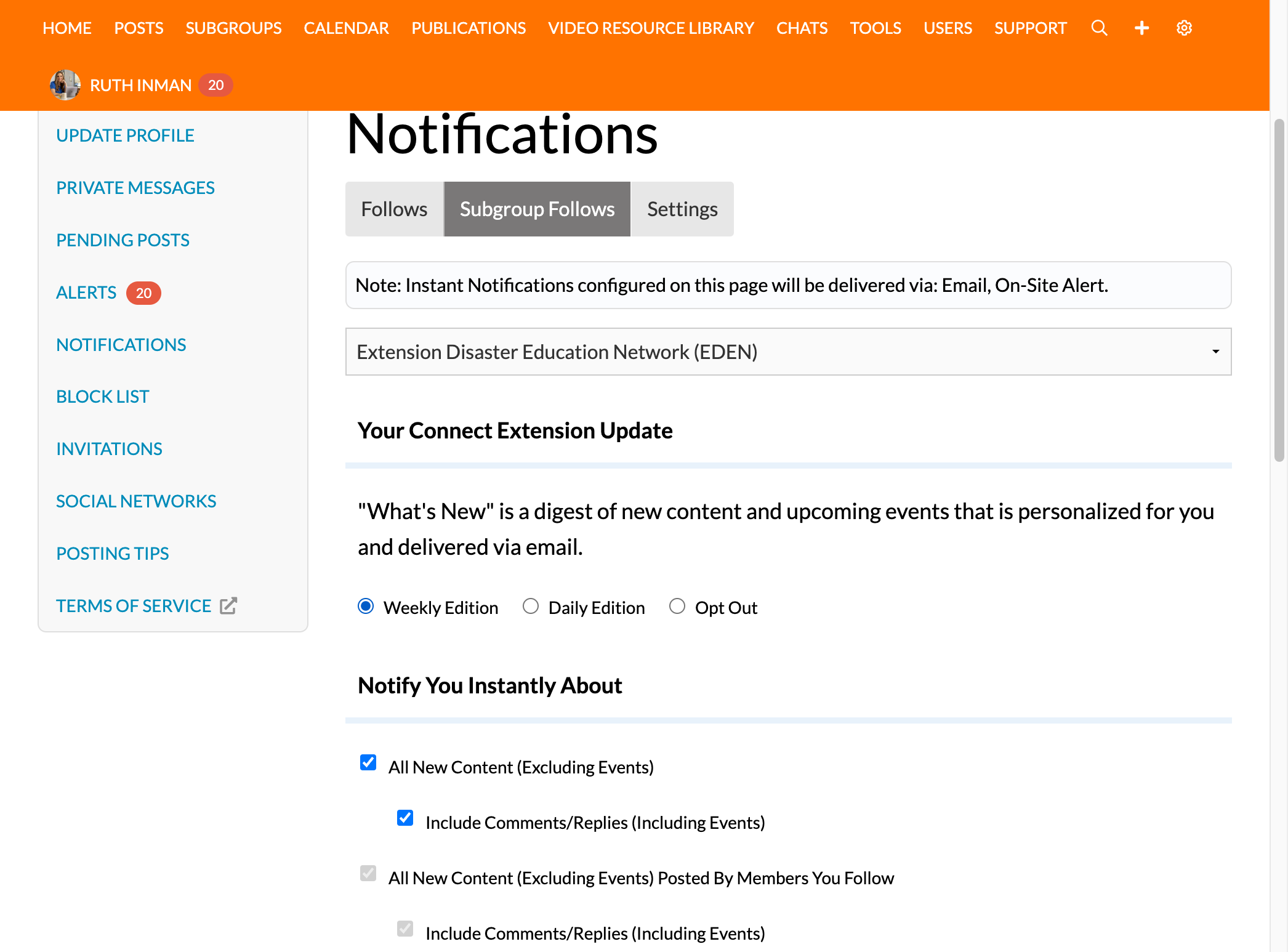The width and height of the screenshot is (1288, 952).
Task: Select the Daily Edition radio button
Action: (531, 607)
